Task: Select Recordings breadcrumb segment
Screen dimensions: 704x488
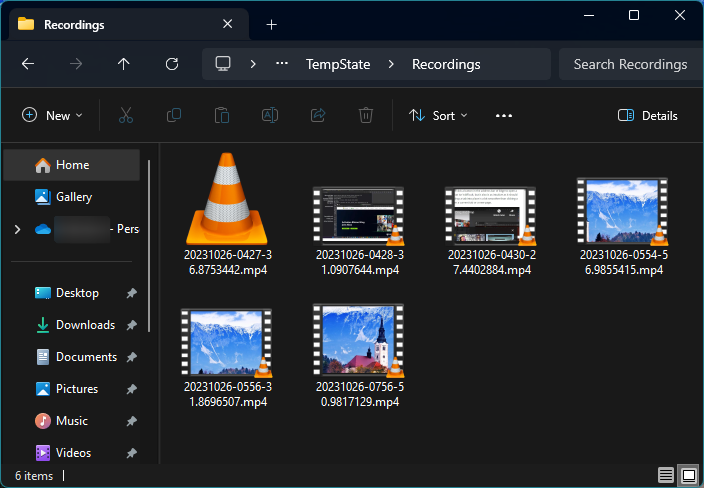Action: (446, 64)
